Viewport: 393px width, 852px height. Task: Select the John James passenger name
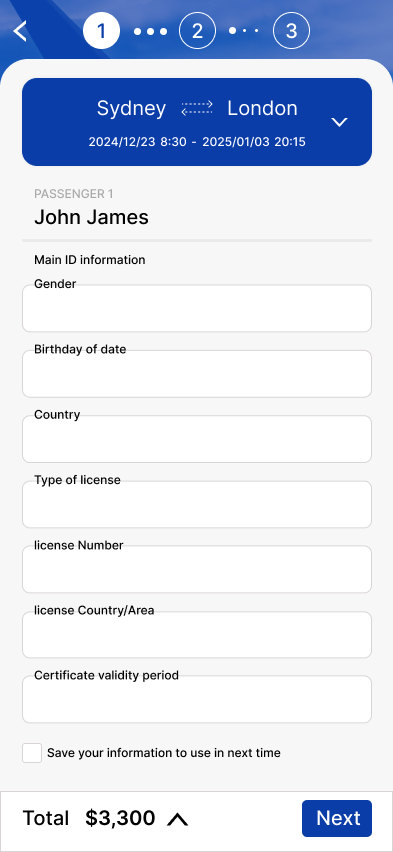[x=91, y=217]
